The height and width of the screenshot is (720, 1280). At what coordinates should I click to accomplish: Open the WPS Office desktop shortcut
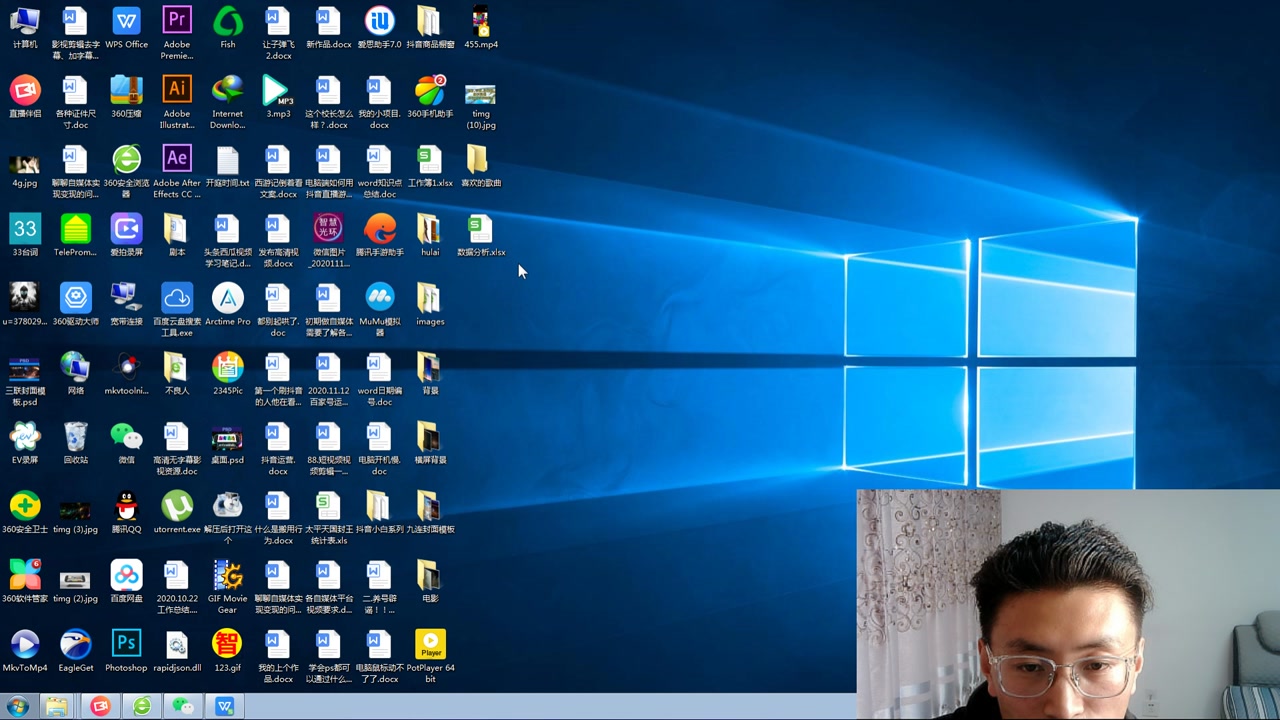[x=126, y=28]
